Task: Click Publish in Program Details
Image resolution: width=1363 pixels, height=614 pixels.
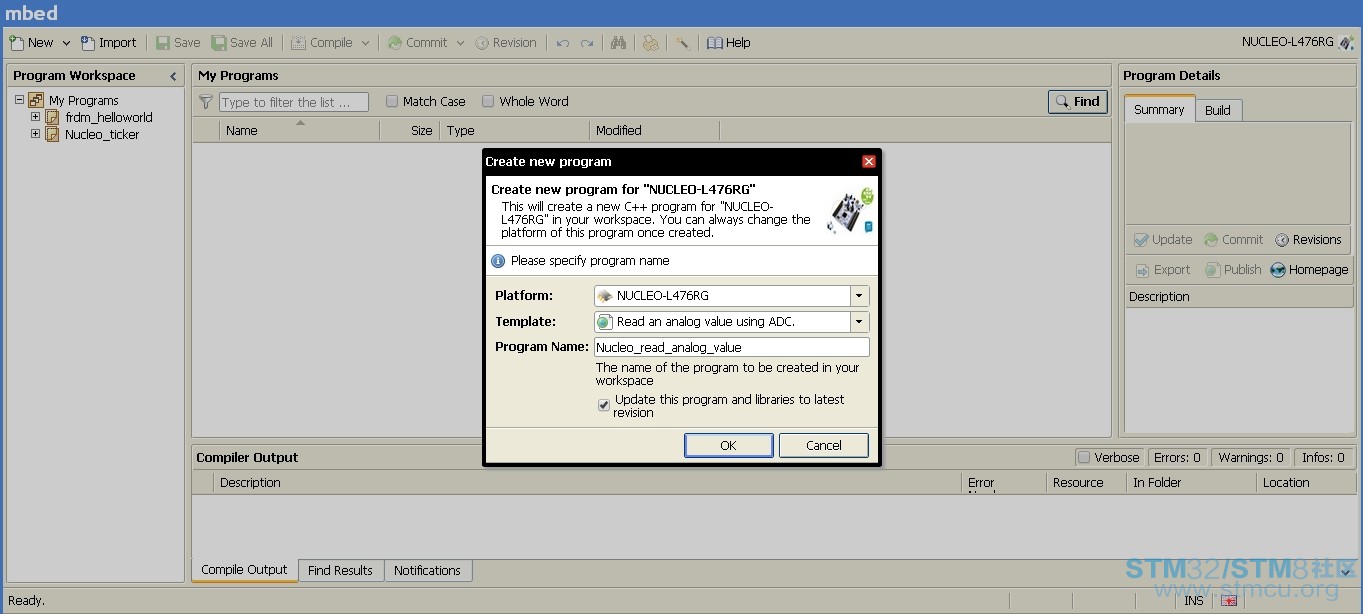Action: coord(1233,269)
